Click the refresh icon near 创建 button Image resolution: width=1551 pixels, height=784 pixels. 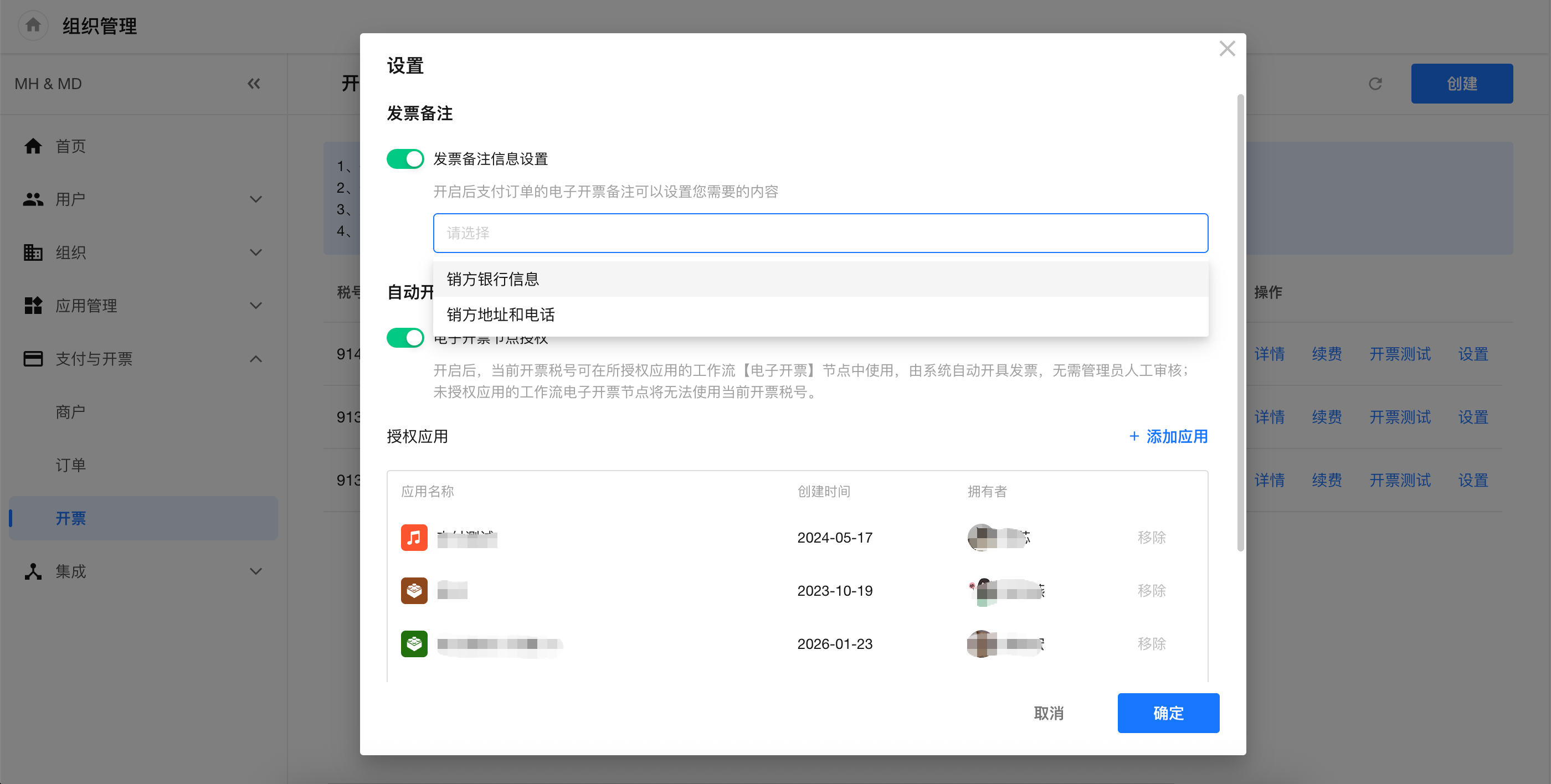pyautogui.click(x=1375, y=84)
